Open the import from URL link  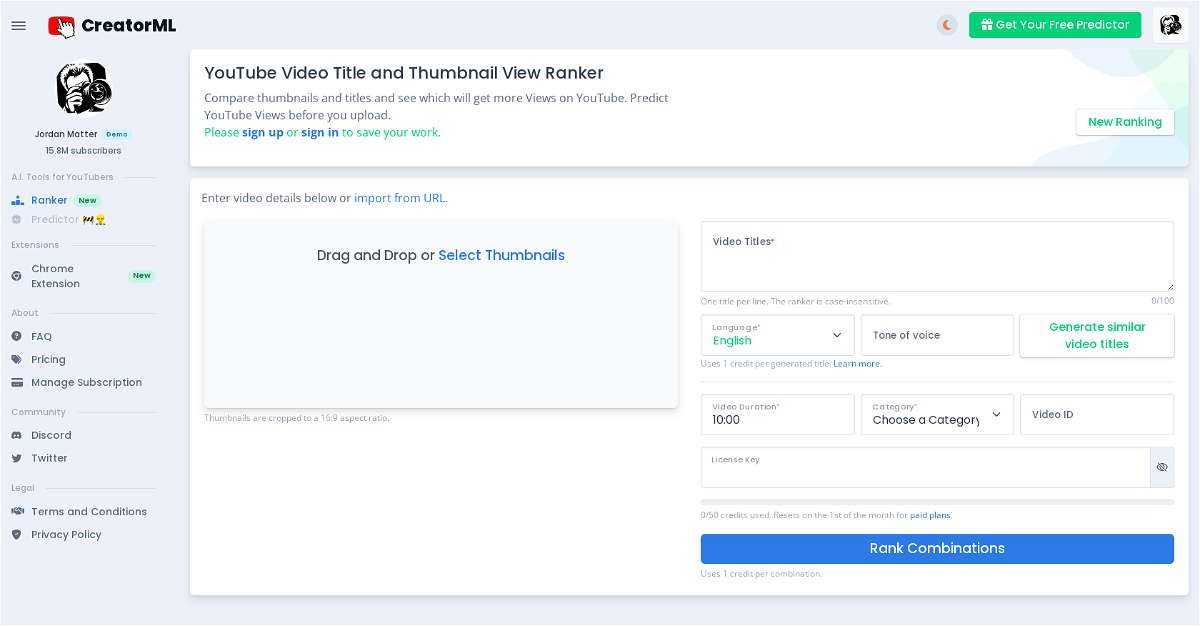tap(399, 198)
